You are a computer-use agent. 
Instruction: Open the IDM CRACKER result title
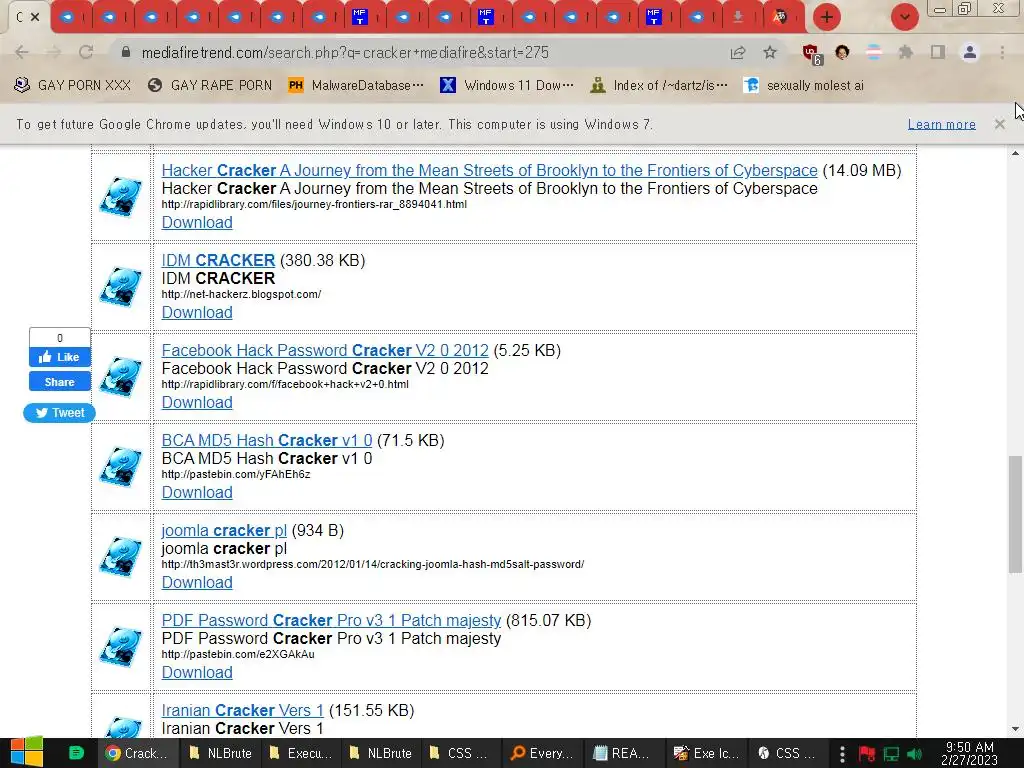218,261
